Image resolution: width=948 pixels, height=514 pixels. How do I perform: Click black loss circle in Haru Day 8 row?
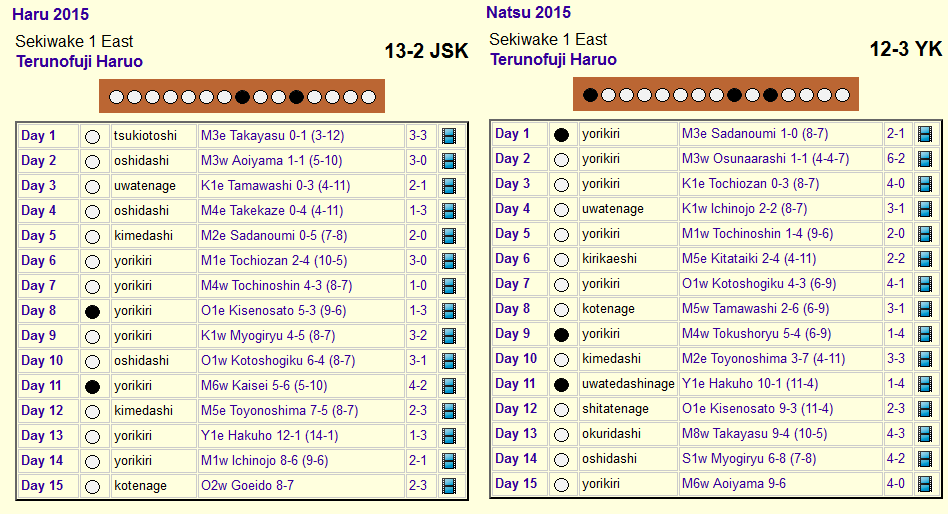point(93,312)
